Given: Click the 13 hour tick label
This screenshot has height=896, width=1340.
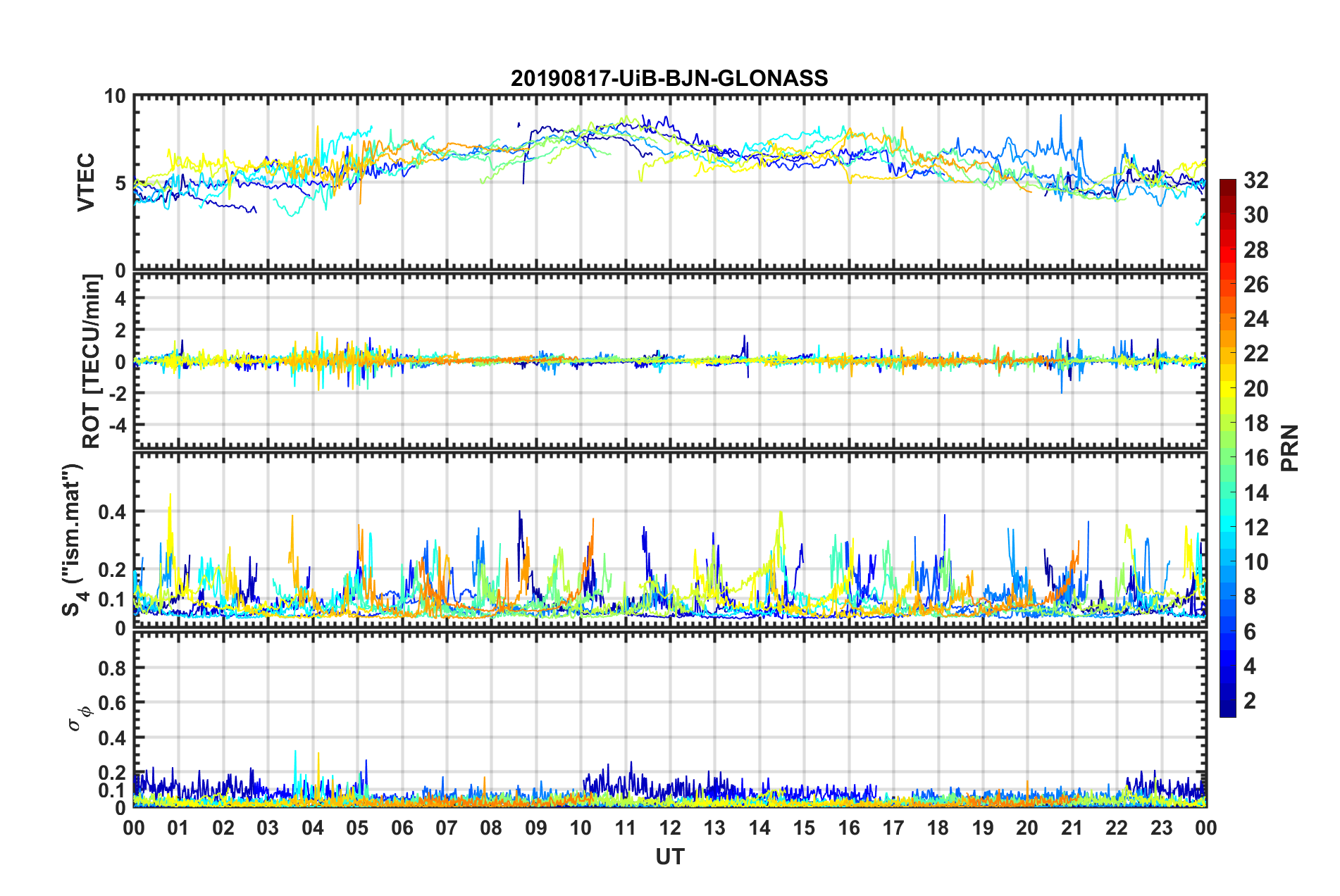Looking at the screenshot, I should [714, 828].
